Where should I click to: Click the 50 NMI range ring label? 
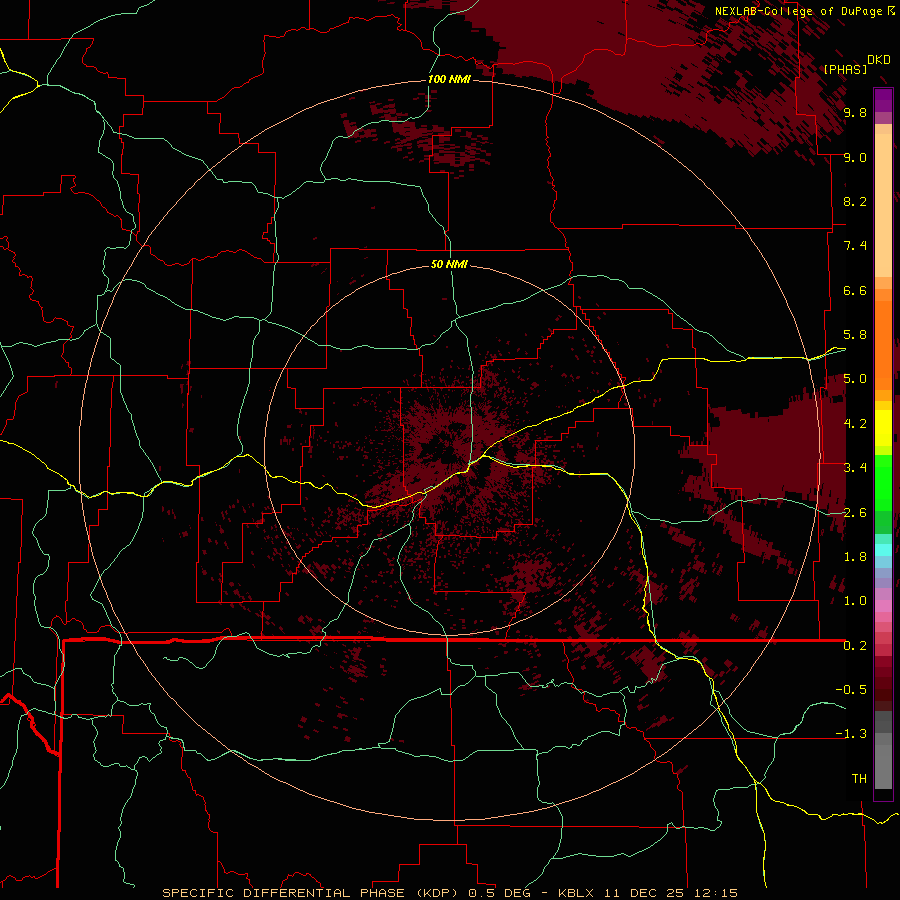(x=449, y=264)
